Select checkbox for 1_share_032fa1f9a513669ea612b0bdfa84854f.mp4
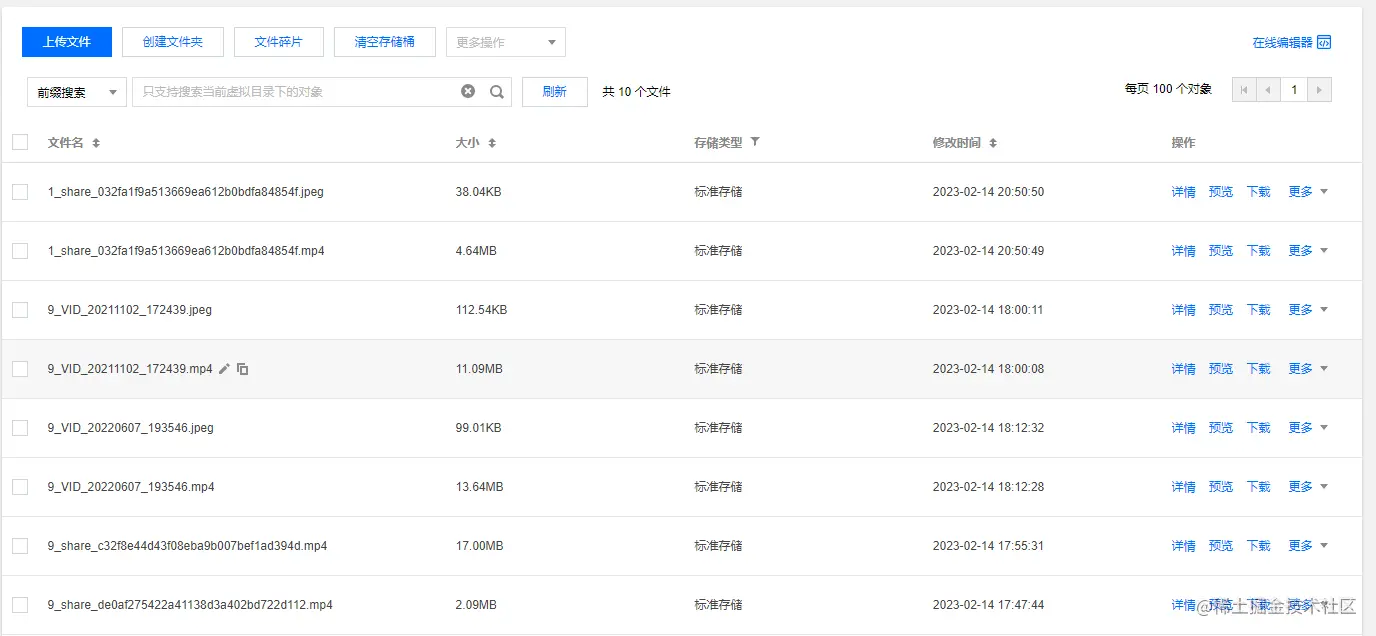The image size is (1376, 636). [20, 251]
